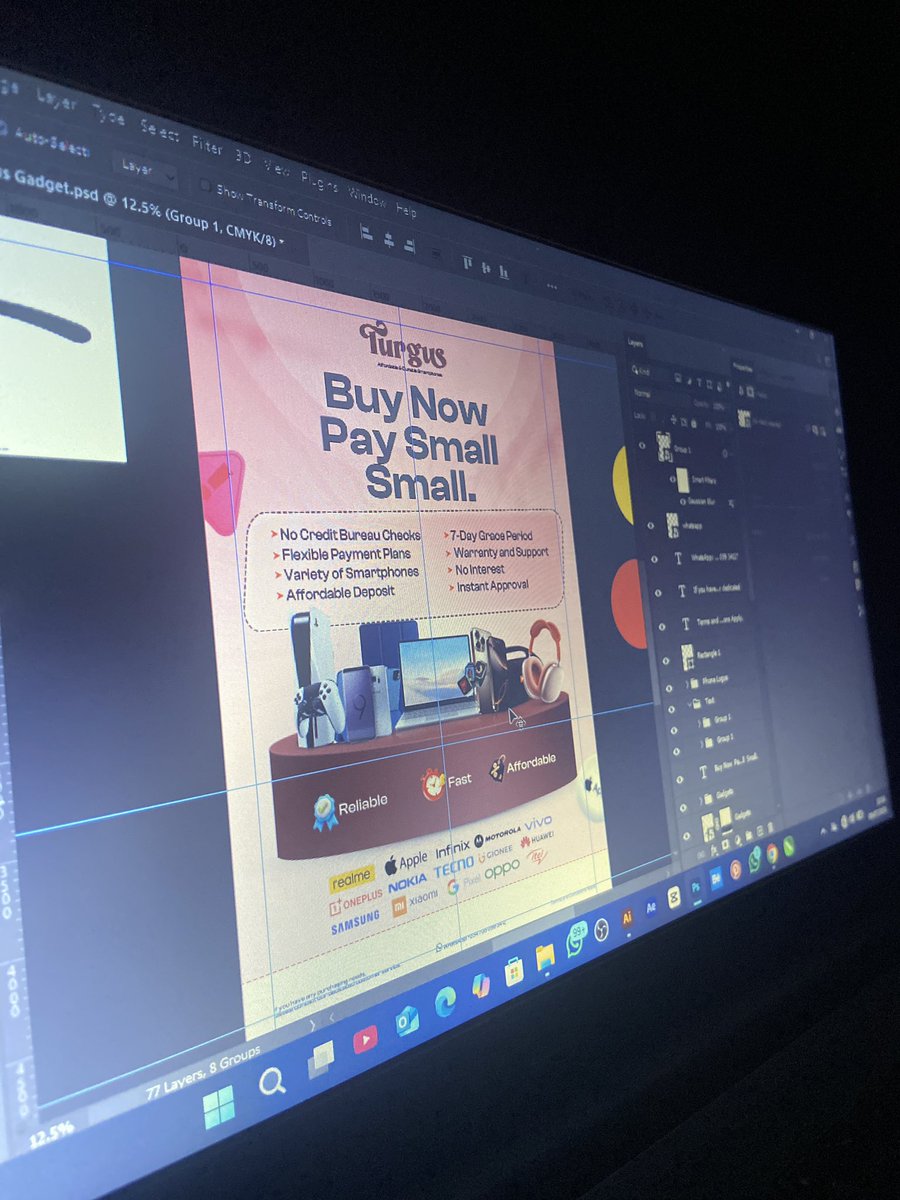Hide the whatsapp layer
The image size is (900, 1200).
pos(652,525)
